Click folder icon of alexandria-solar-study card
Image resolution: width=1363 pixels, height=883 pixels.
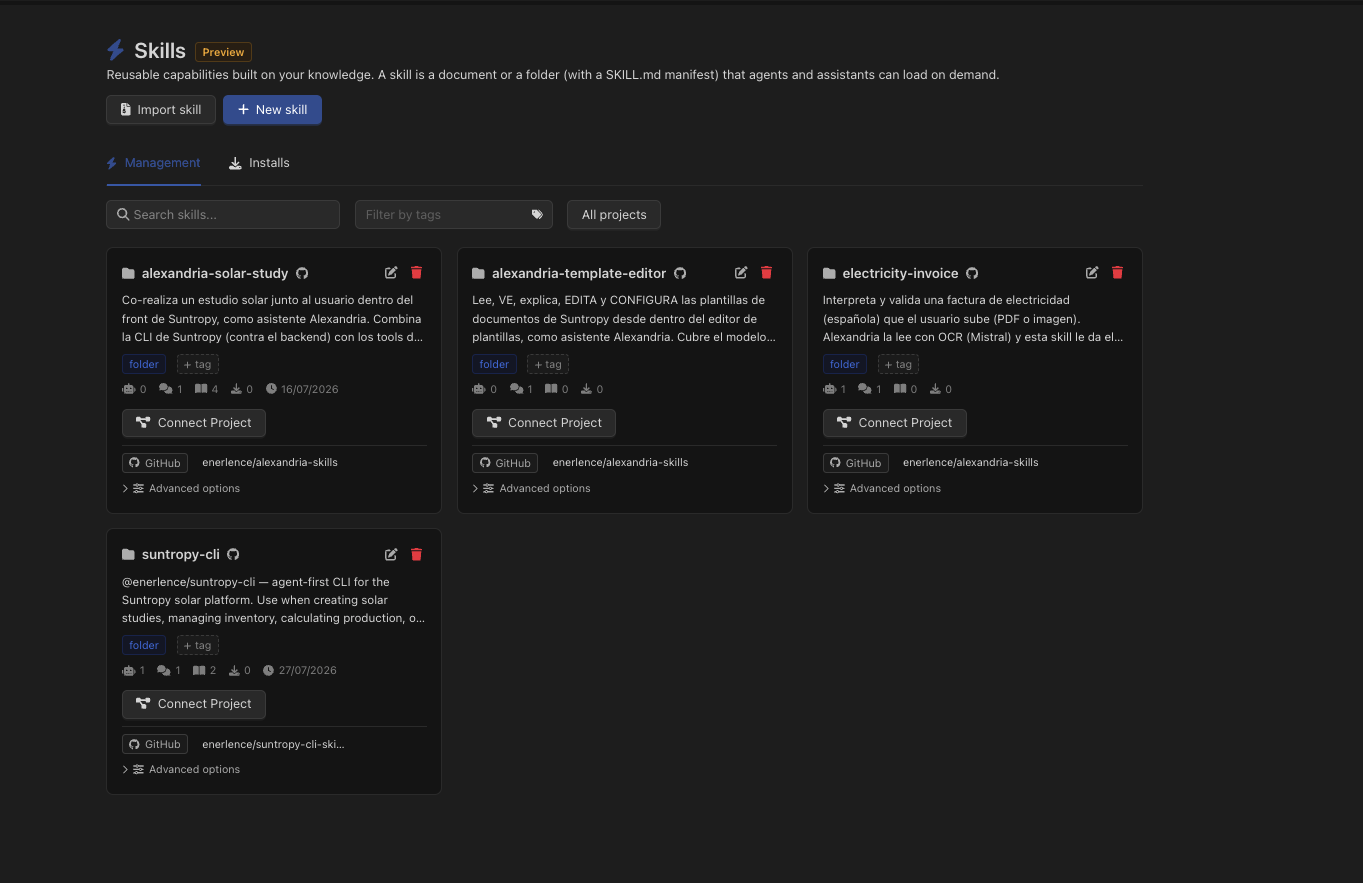point(128,273)
